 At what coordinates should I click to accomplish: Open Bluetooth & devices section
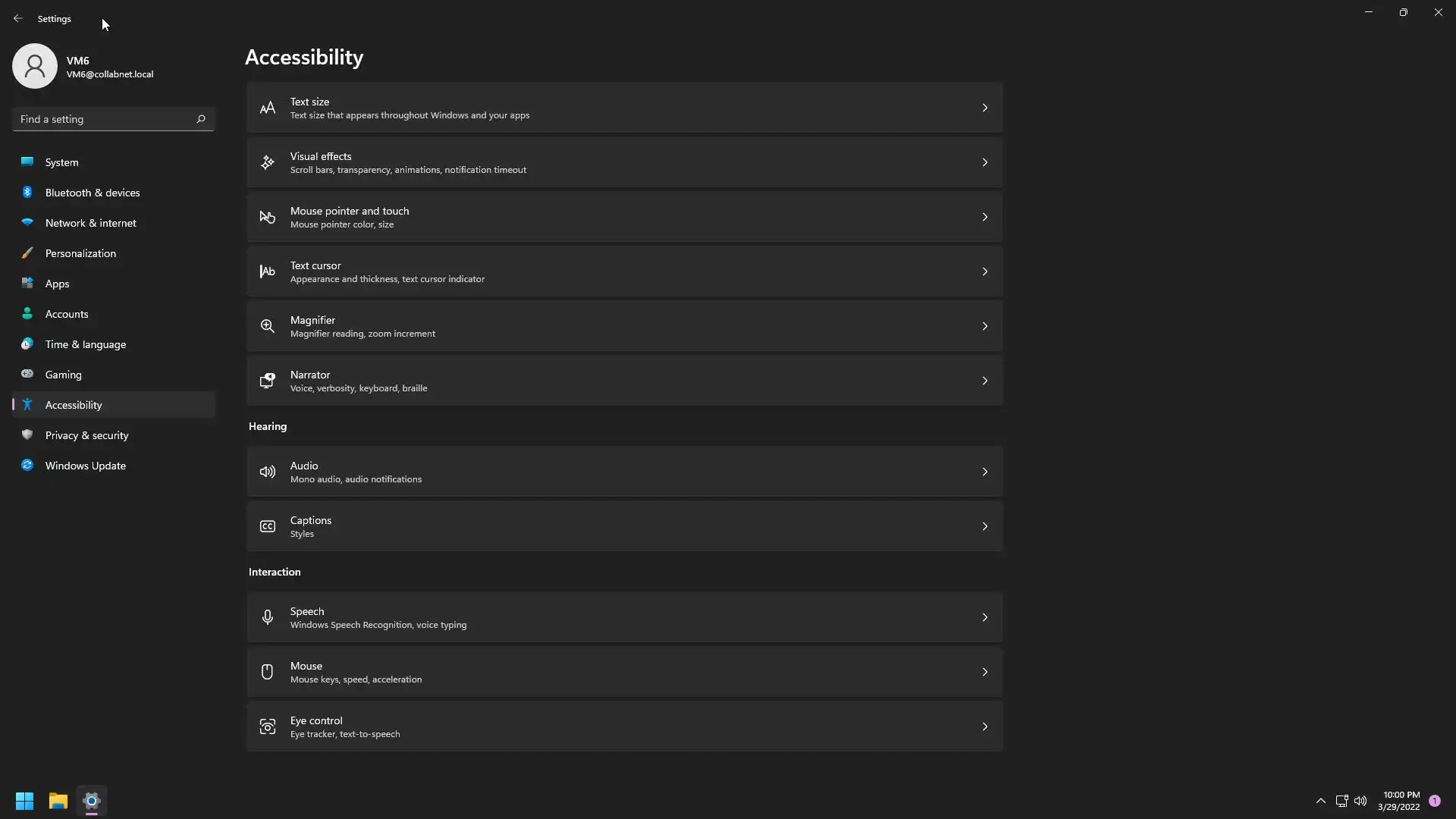point(92,193)
